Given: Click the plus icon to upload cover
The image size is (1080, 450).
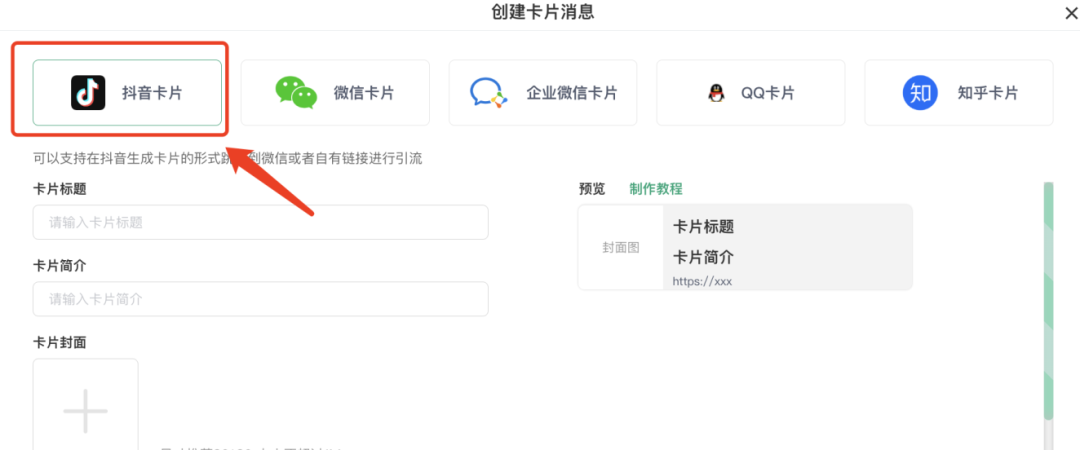Looking at the screenshot, I should point(85,410).
